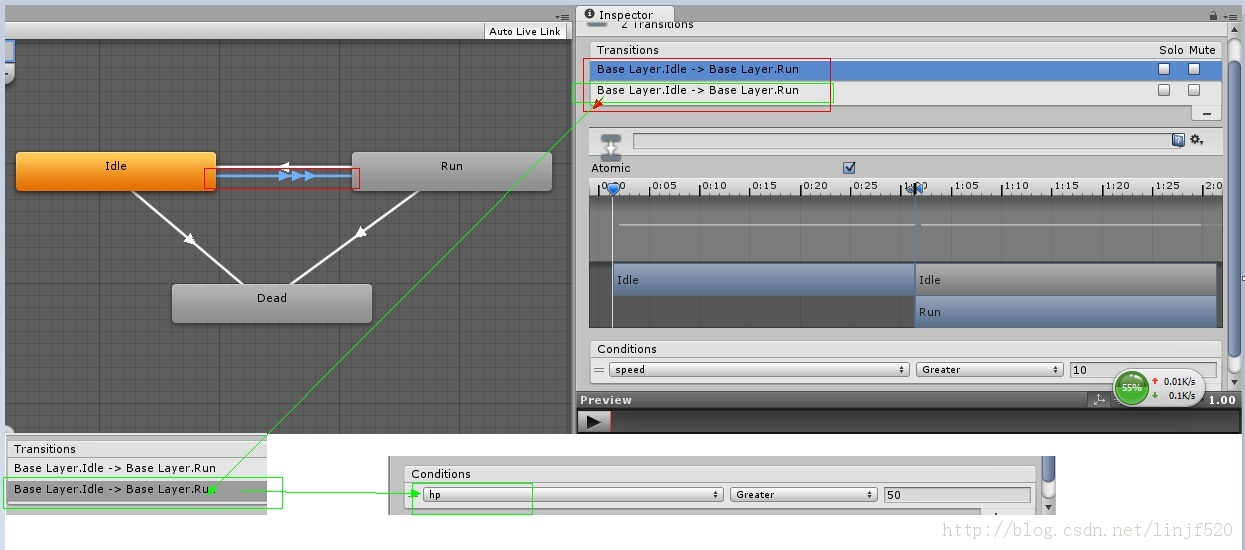Click the drag handle beside the speed condition
1245x550 pixels.
(x=600, y=370)
